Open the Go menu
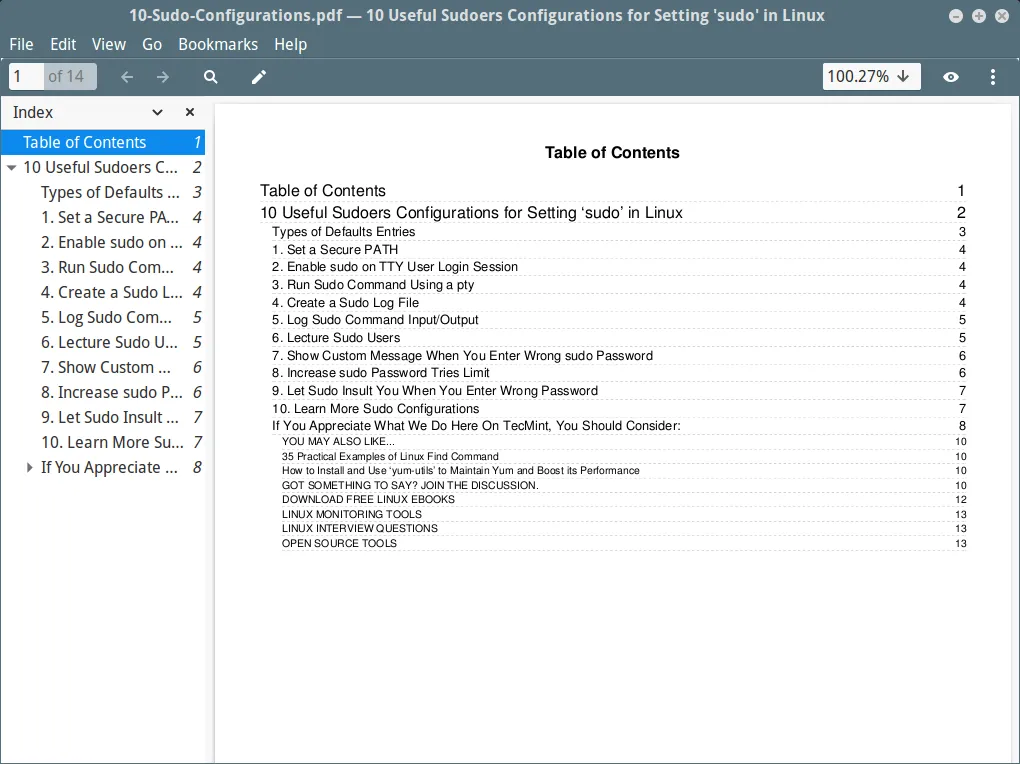 pos(152,44)
